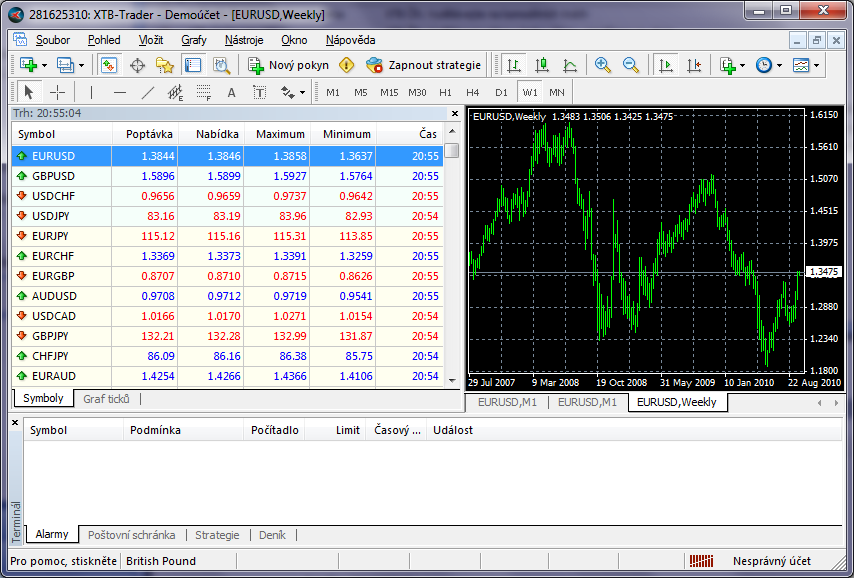Expand the Profiles dropdown arrow
This screenshot has height=578, width=854.
pos(81,66)
